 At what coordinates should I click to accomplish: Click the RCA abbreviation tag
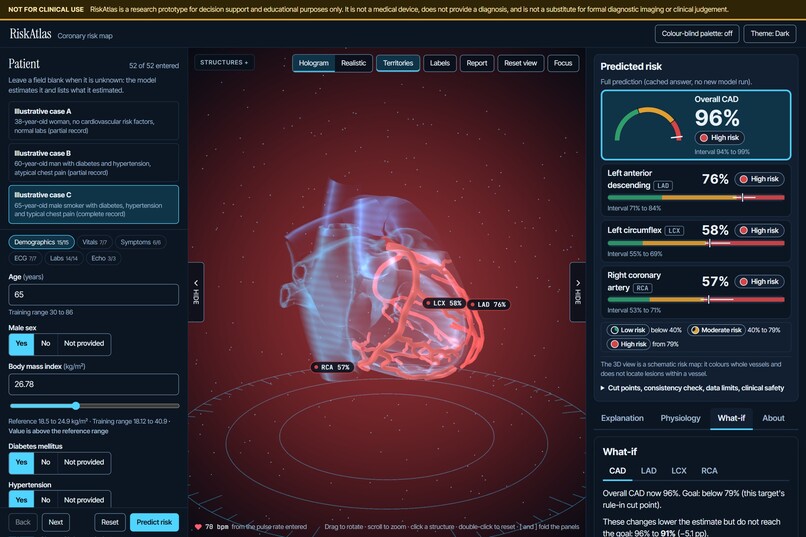pyautogui.click(x=643, y=288)
